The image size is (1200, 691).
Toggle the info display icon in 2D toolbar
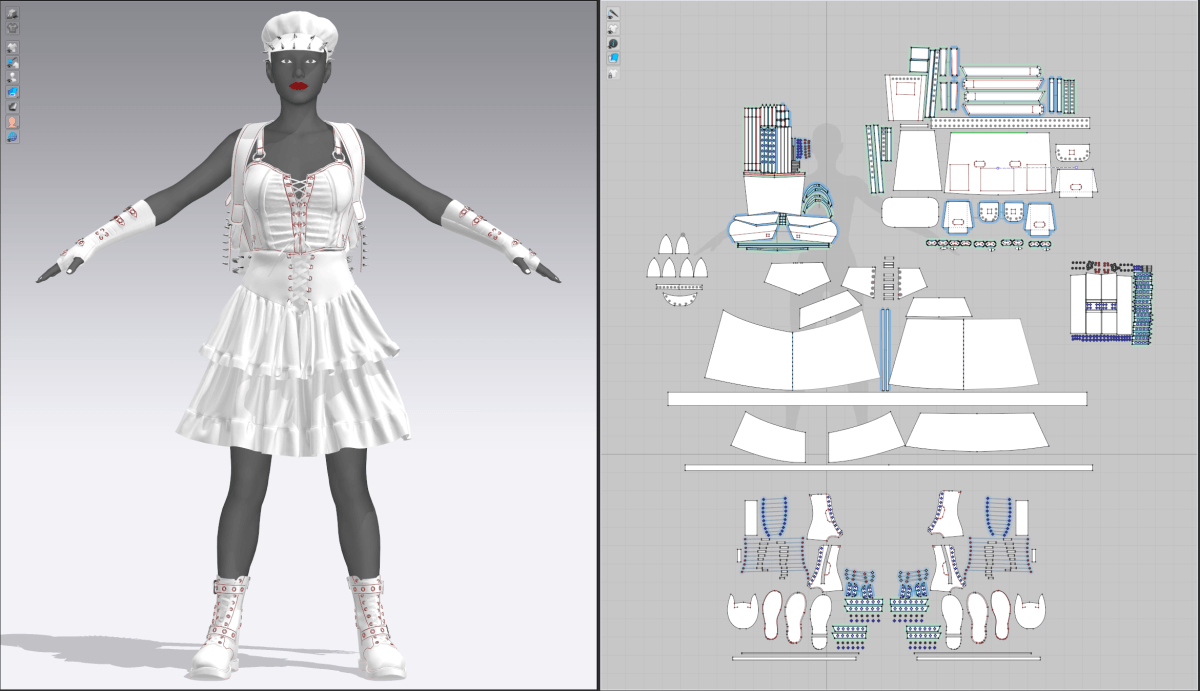pos(613,44)
